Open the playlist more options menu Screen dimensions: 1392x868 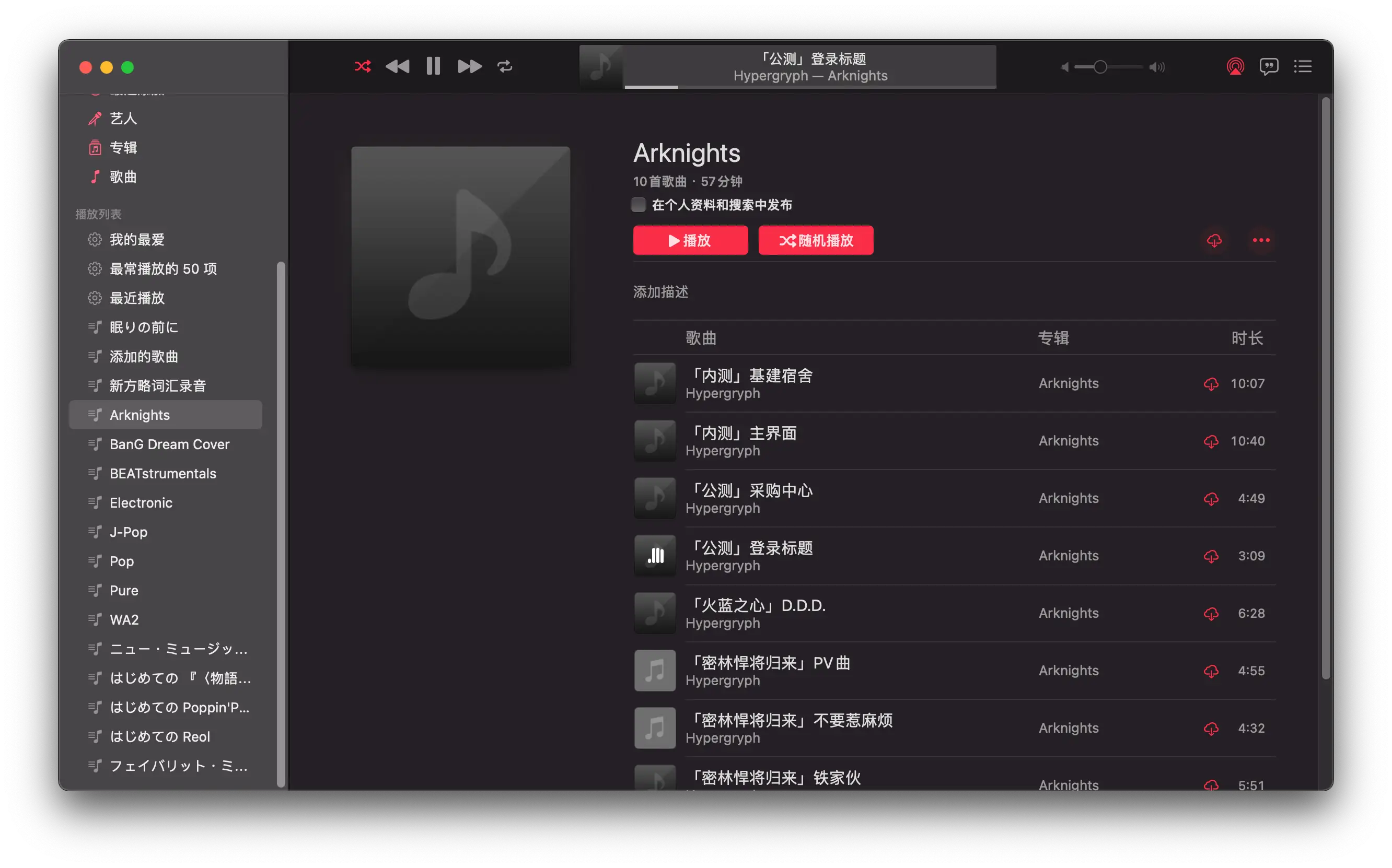coord(1261,241)
